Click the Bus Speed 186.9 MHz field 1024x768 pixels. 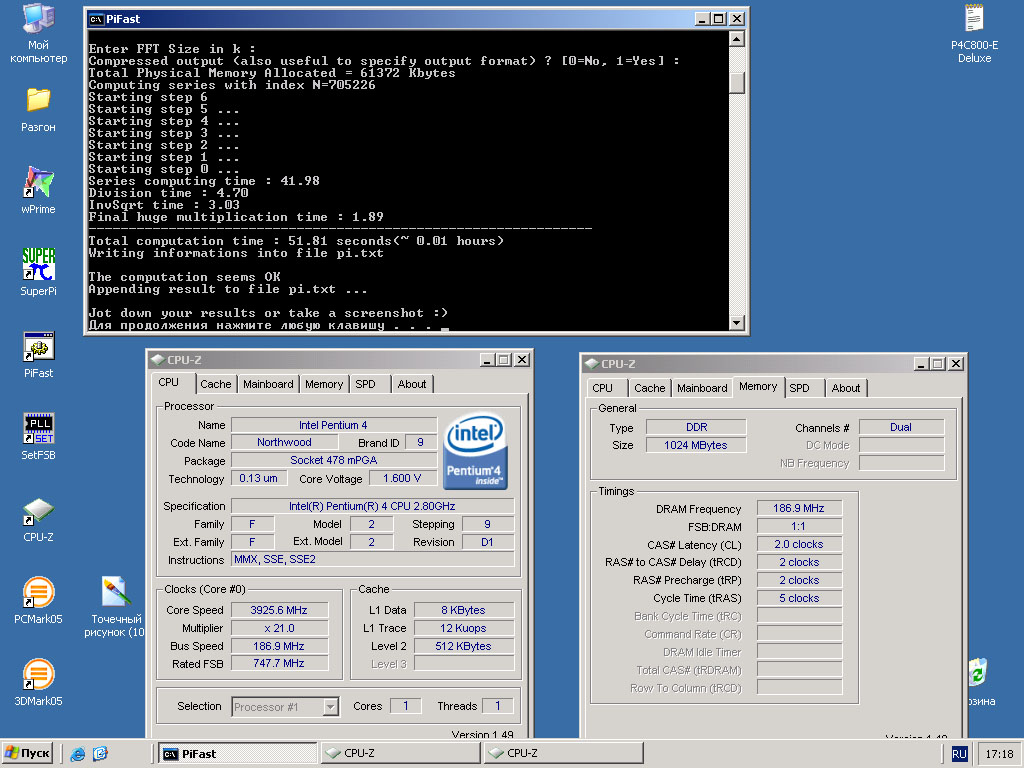point(279,646)
